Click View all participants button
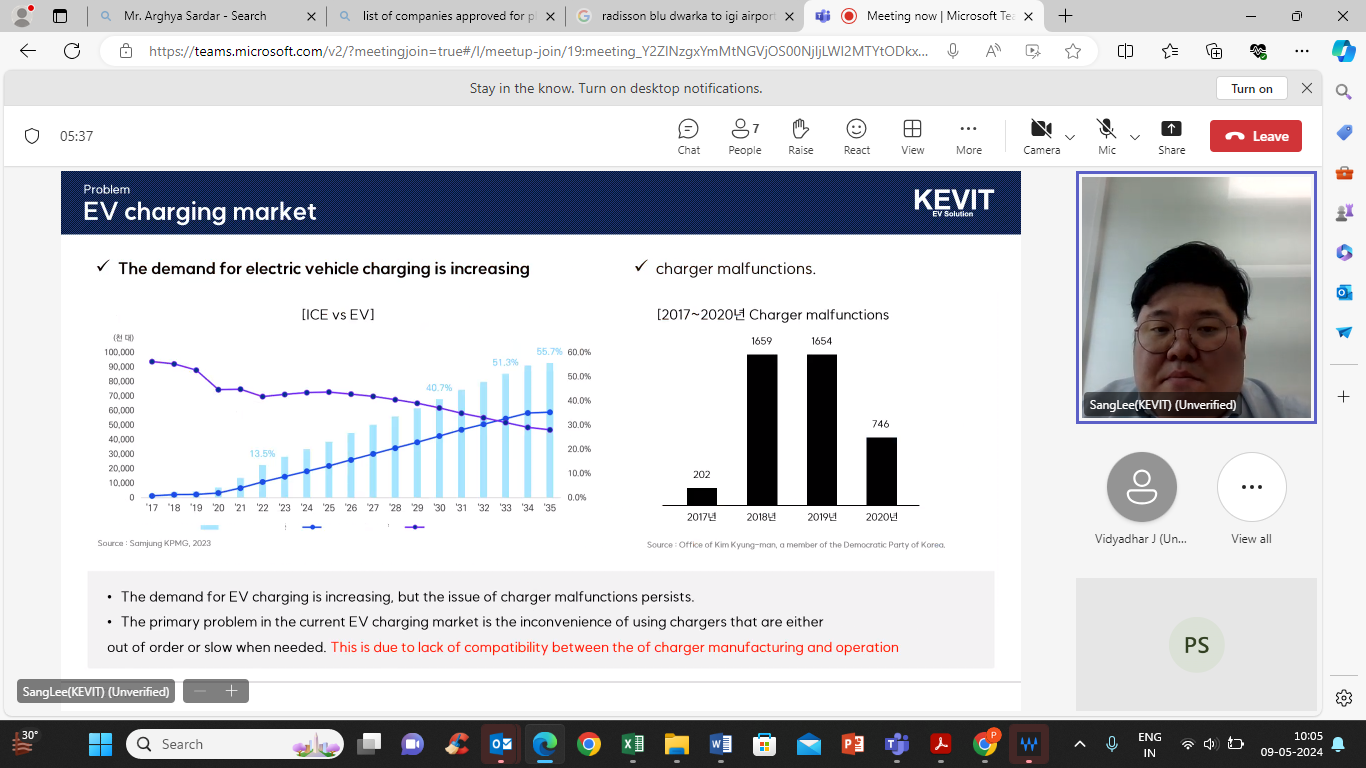 click(1251, 488)
